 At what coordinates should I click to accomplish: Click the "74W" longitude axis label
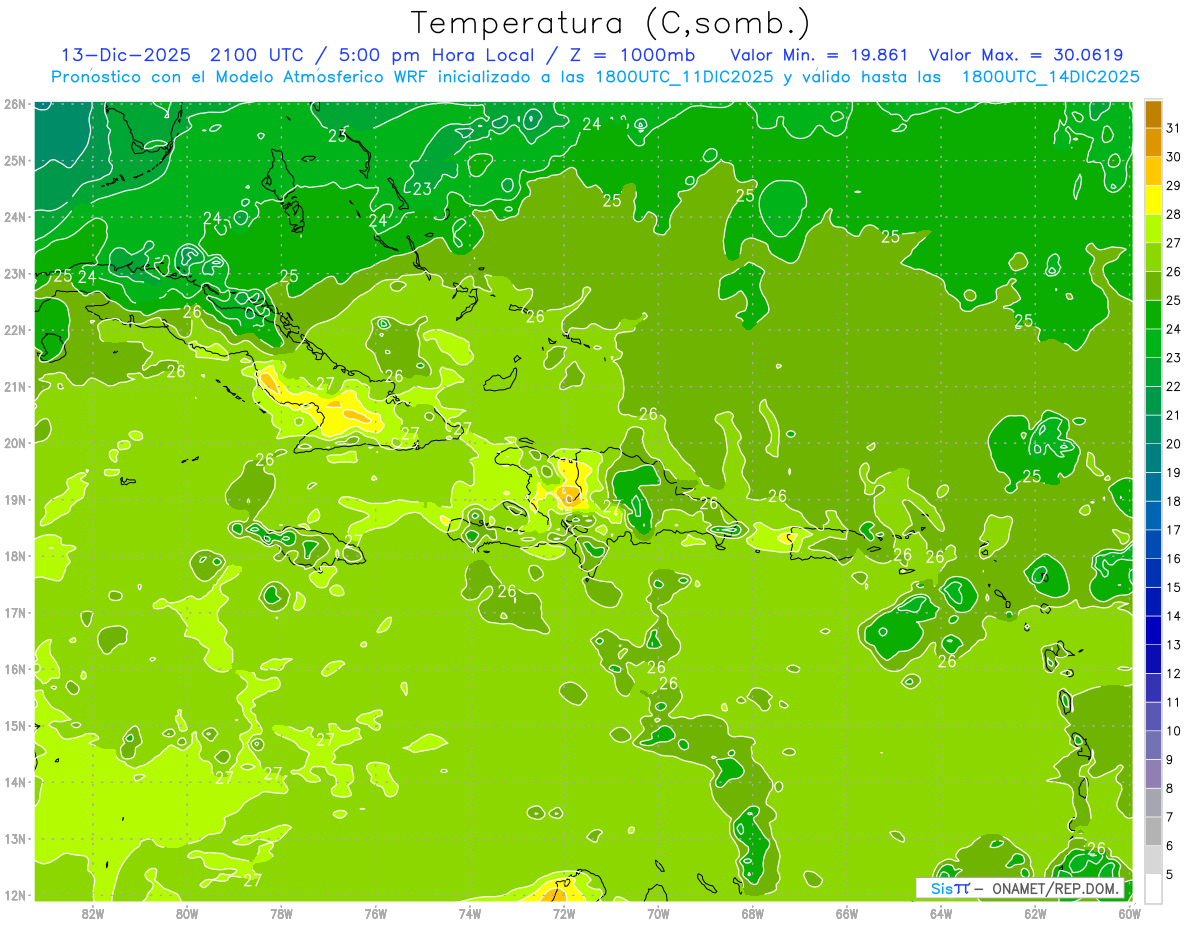pos(469,913)
